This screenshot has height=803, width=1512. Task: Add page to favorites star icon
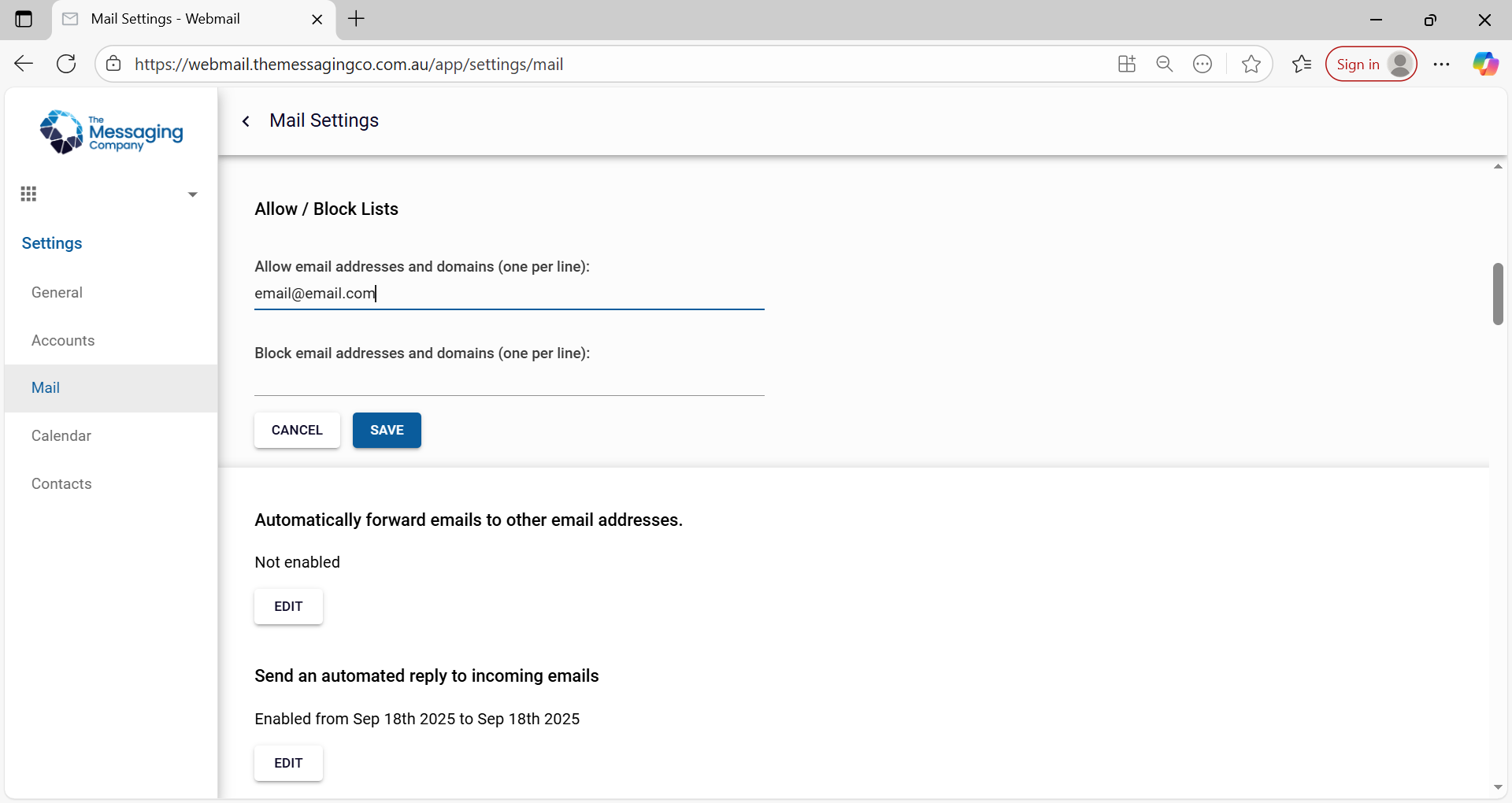tap(1251, 64)
